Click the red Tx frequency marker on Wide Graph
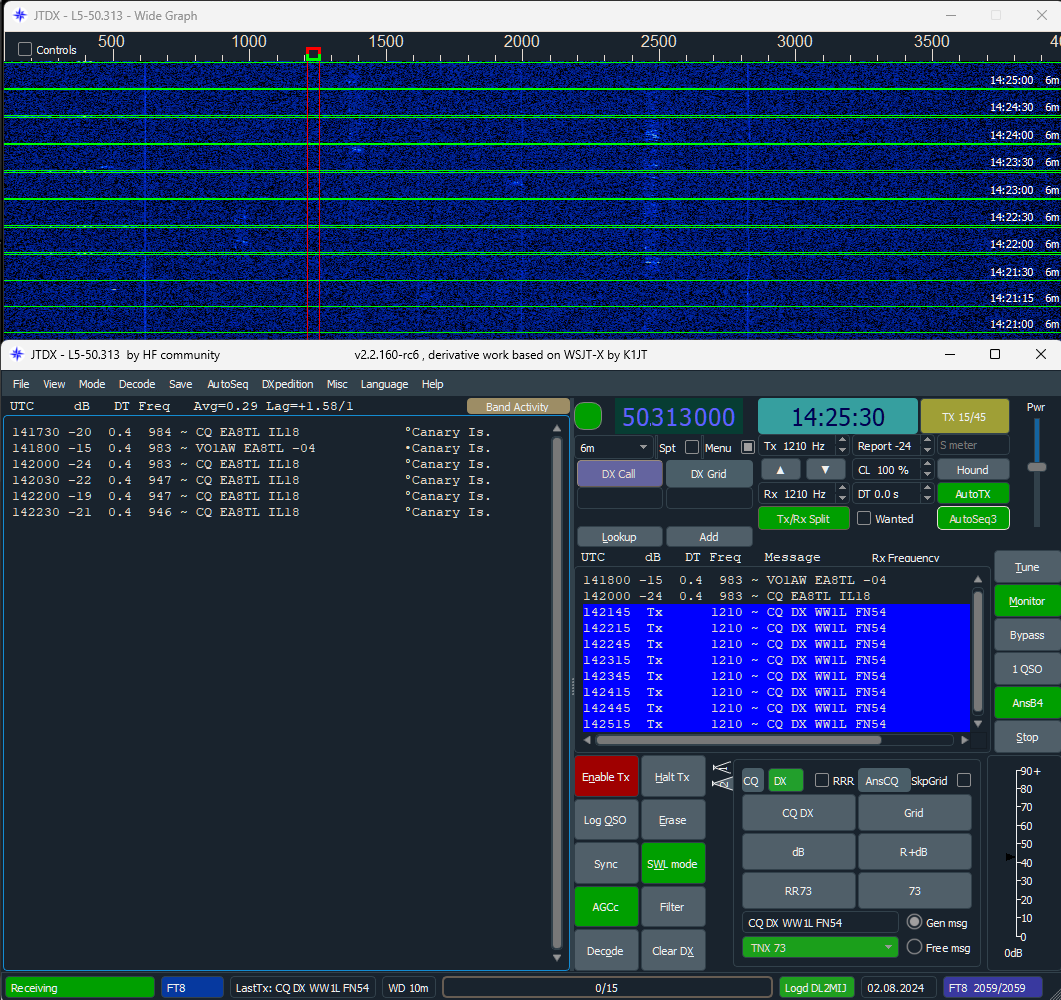The width and height of the screenshot is (1061, 1000). click(x=313, y=53)
